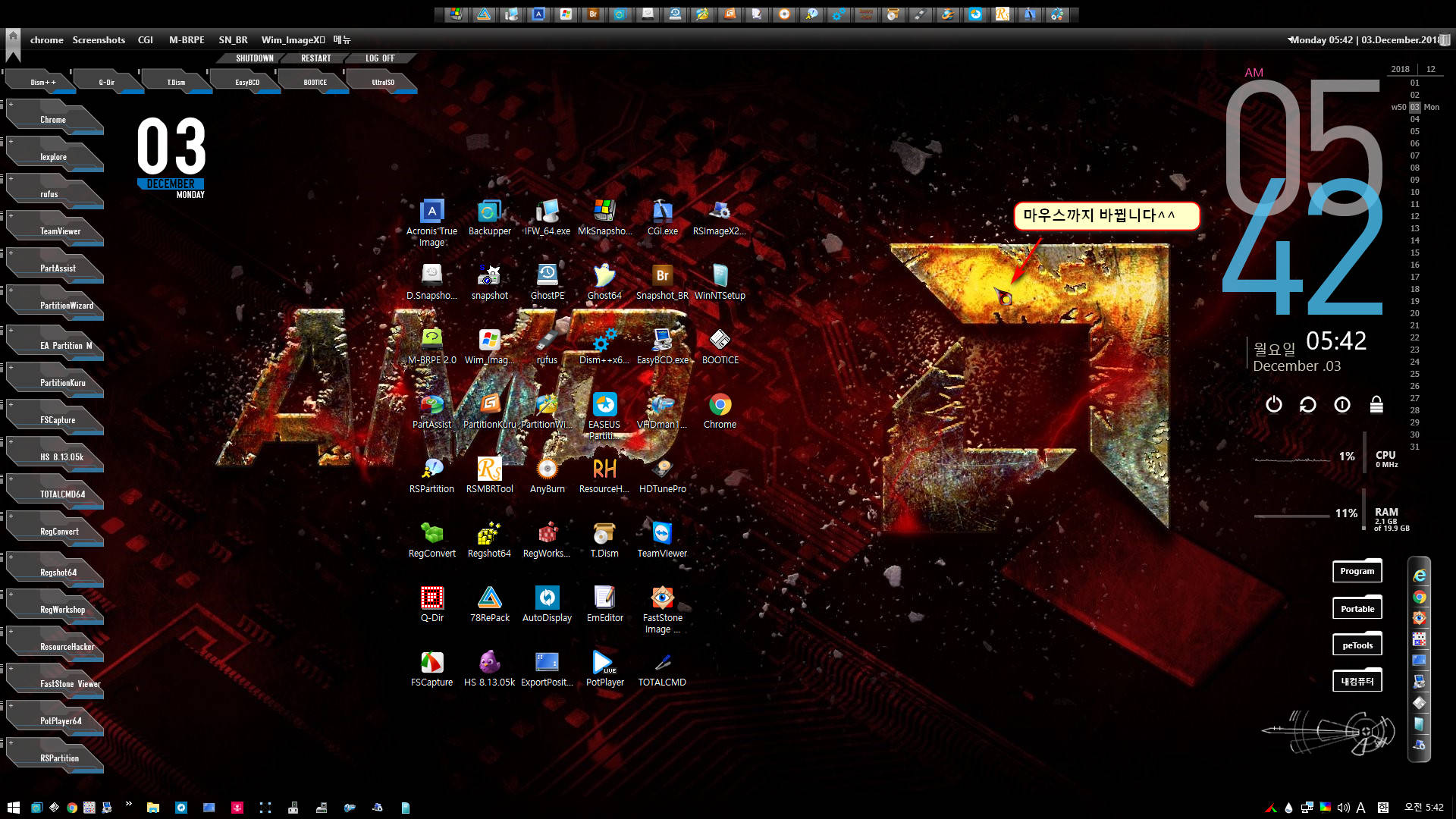Click the UltraISO launcher tab
The image size is (1456, 819).
click(383, 82)
